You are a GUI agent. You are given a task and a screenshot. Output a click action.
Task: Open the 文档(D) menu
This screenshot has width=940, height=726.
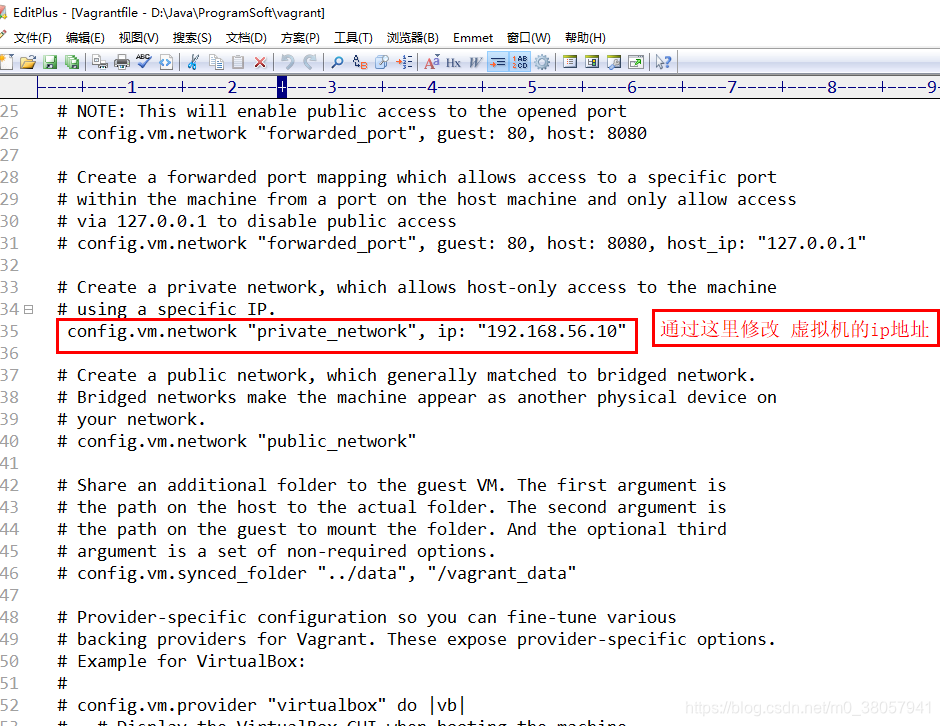pos(246,38)
